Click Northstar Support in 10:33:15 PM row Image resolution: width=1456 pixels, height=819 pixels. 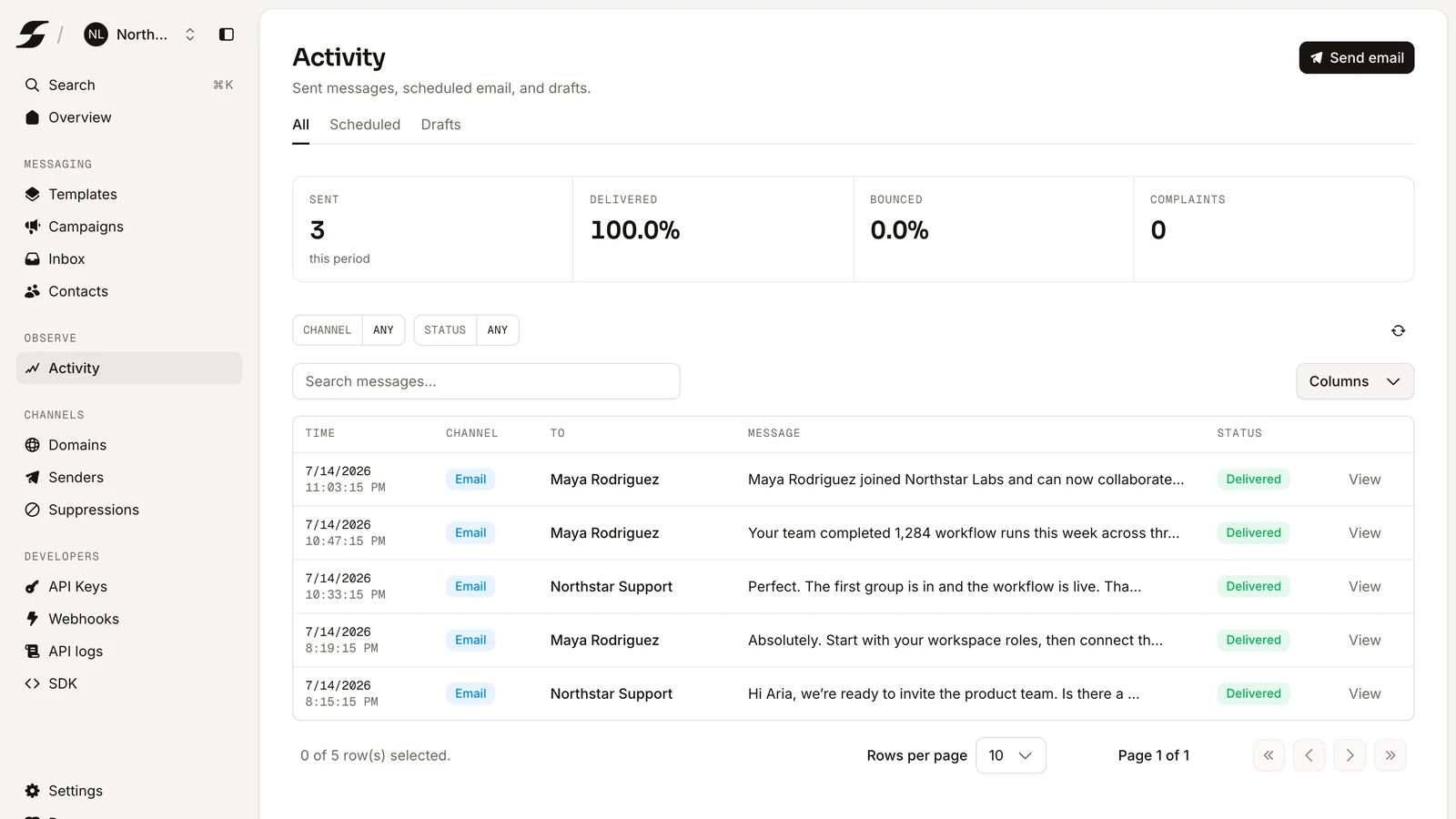(x=612, y=587)
